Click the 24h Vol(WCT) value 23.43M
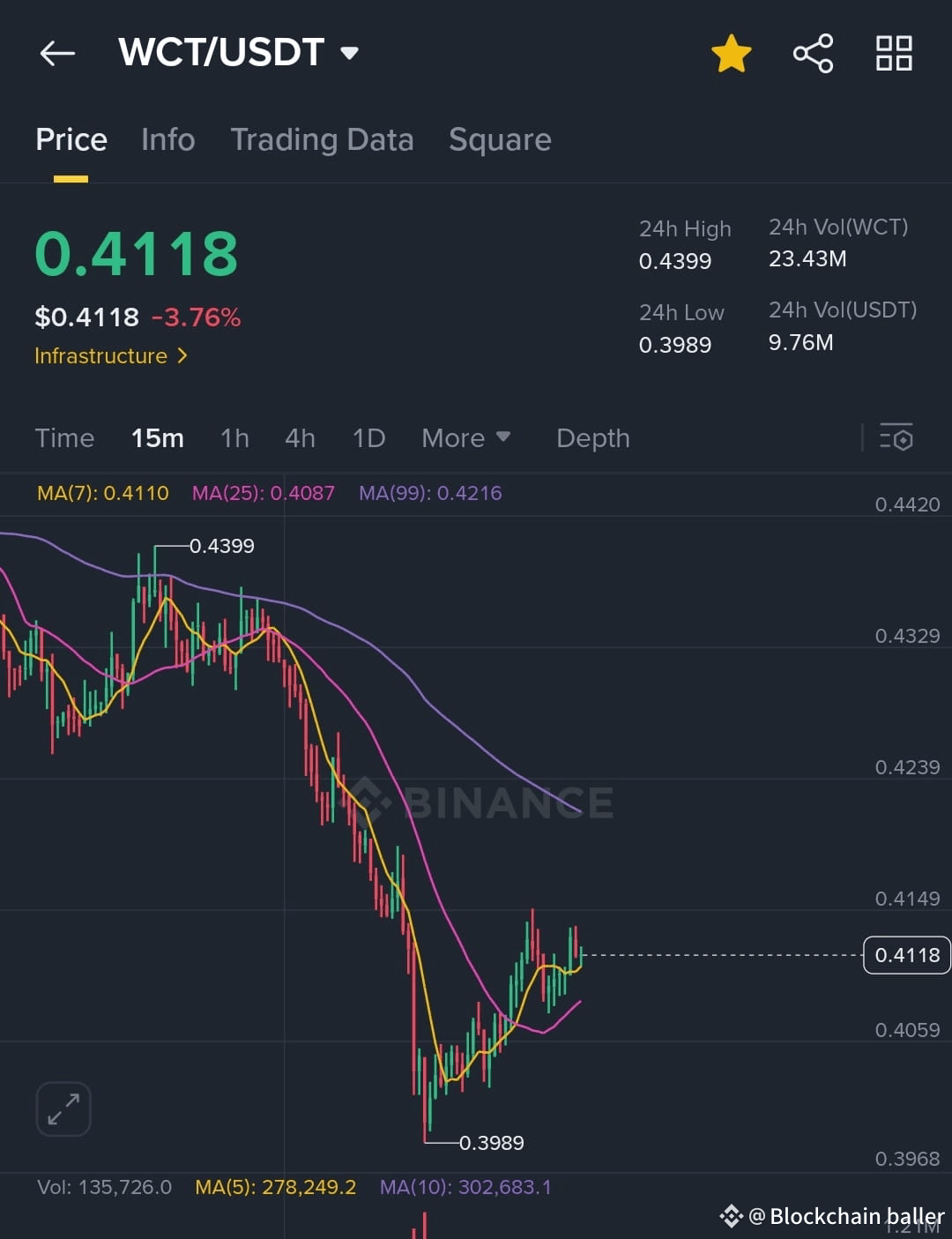Image resolution: width=952 pixels, height=1239 pixels. click(807, 258)
